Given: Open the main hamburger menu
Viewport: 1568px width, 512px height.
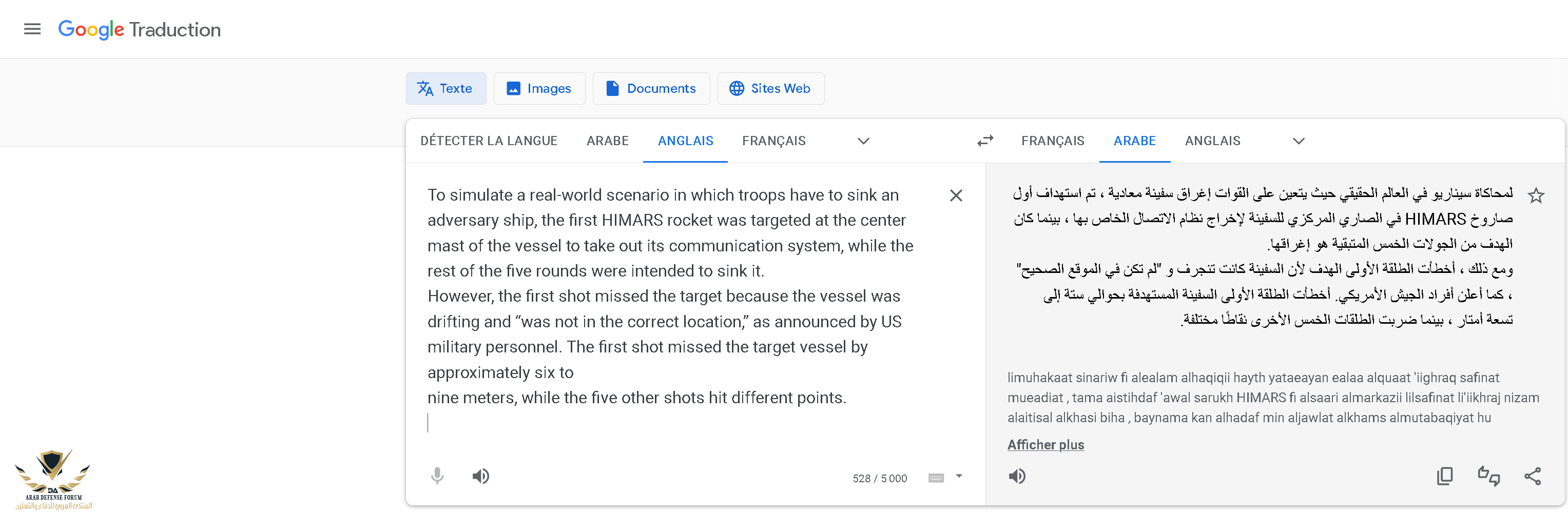Looking at the screenshot, I should (x=32, y=29).
